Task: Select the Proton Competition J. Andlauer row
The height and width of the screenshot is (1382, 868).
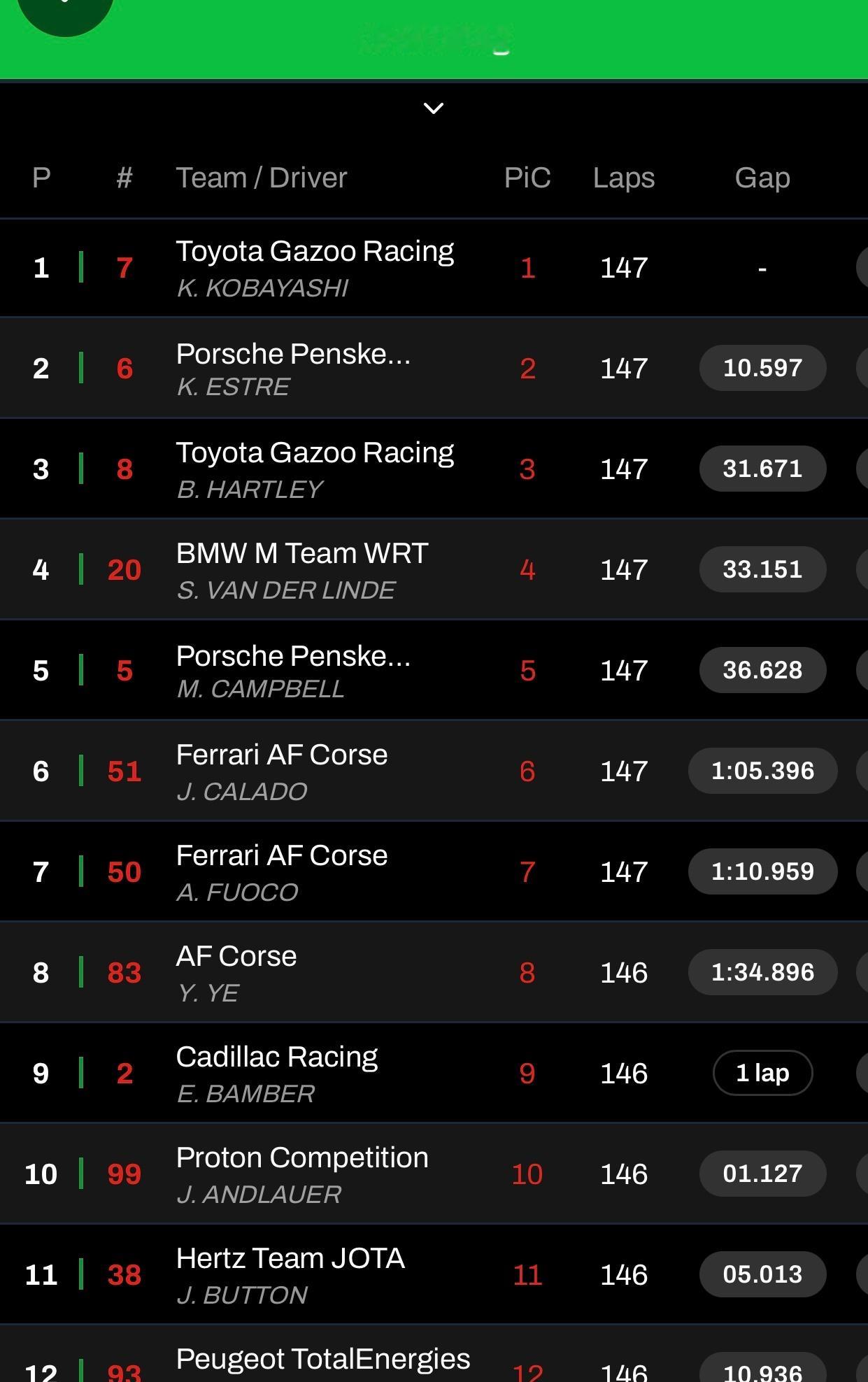Action: point(301,1174)
